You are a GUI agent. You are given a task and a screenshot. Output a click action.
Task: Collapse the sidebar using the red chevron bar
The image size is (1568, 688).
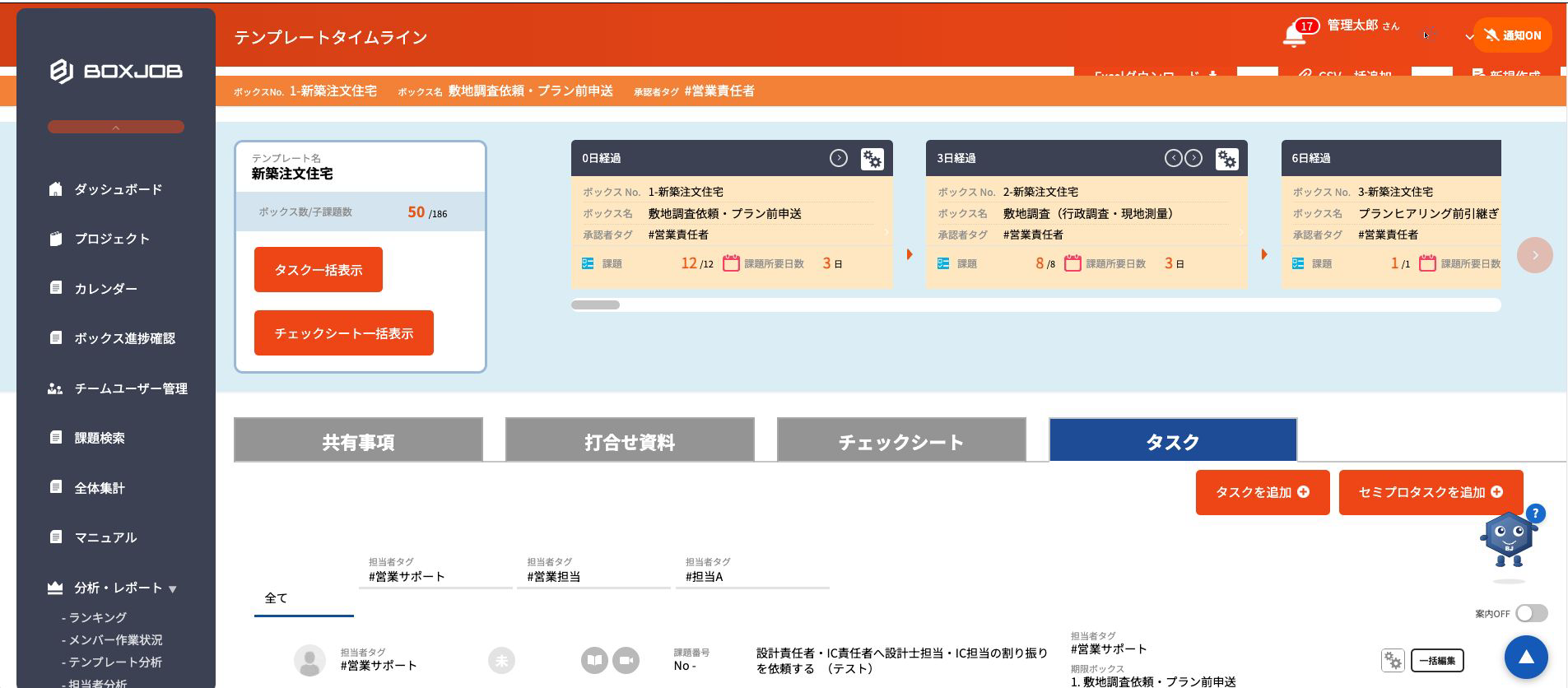(116, 128)
